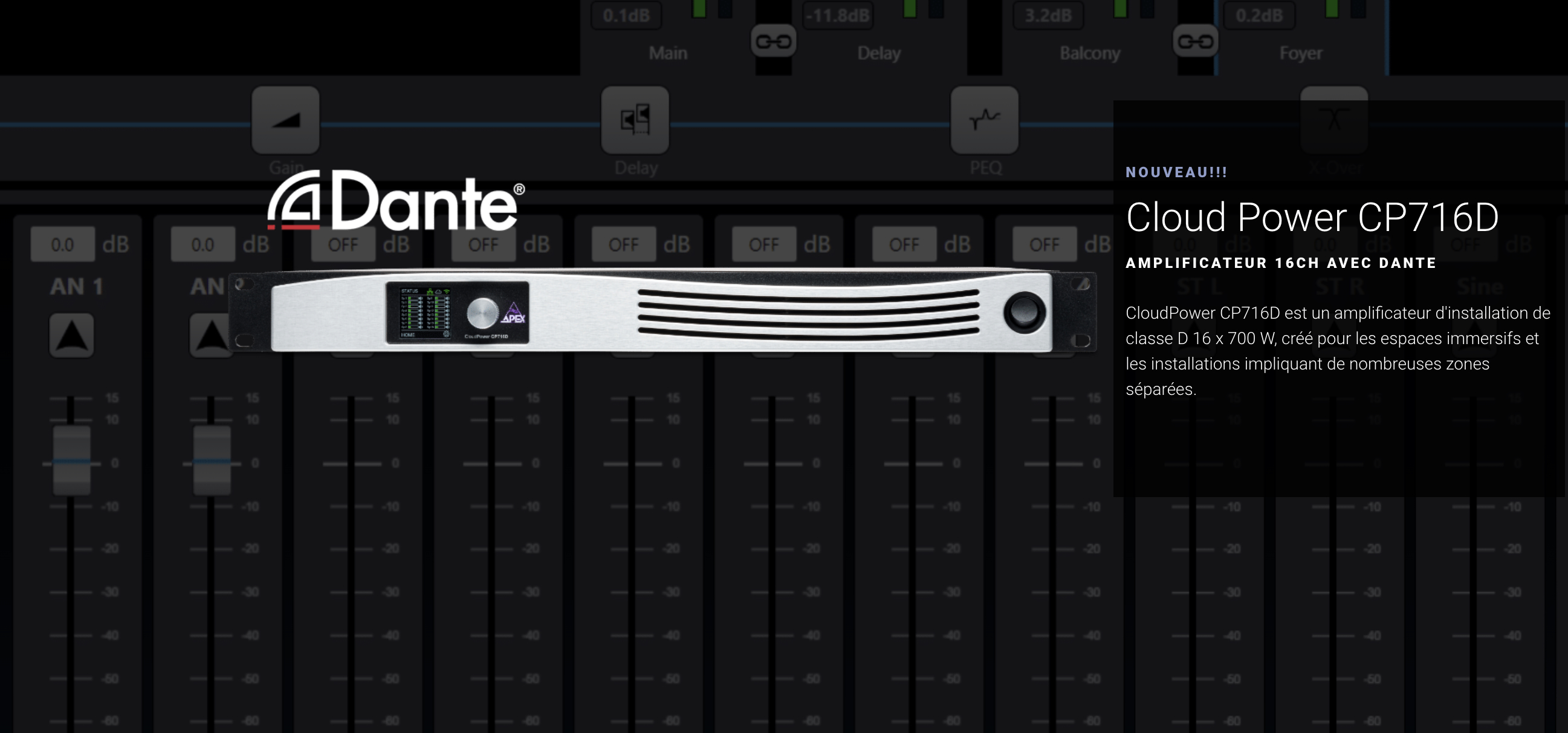Viewport: 1568px width, 733px height.
Task: Click the Cloud Power CP716D heading
Action: click(1312, 217)
